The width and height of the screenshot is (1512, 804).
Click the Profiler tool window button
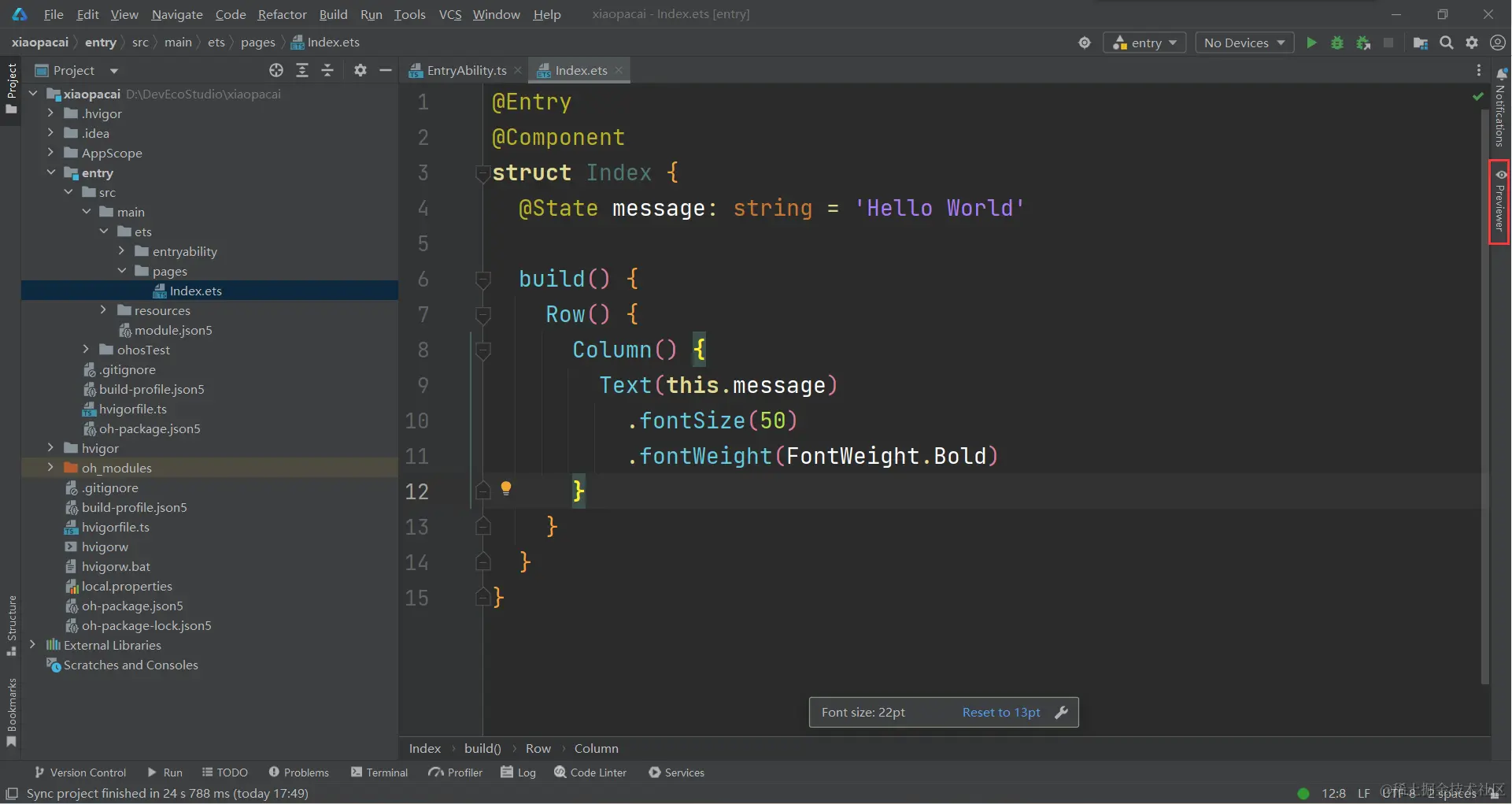click(x=456, y=773)
